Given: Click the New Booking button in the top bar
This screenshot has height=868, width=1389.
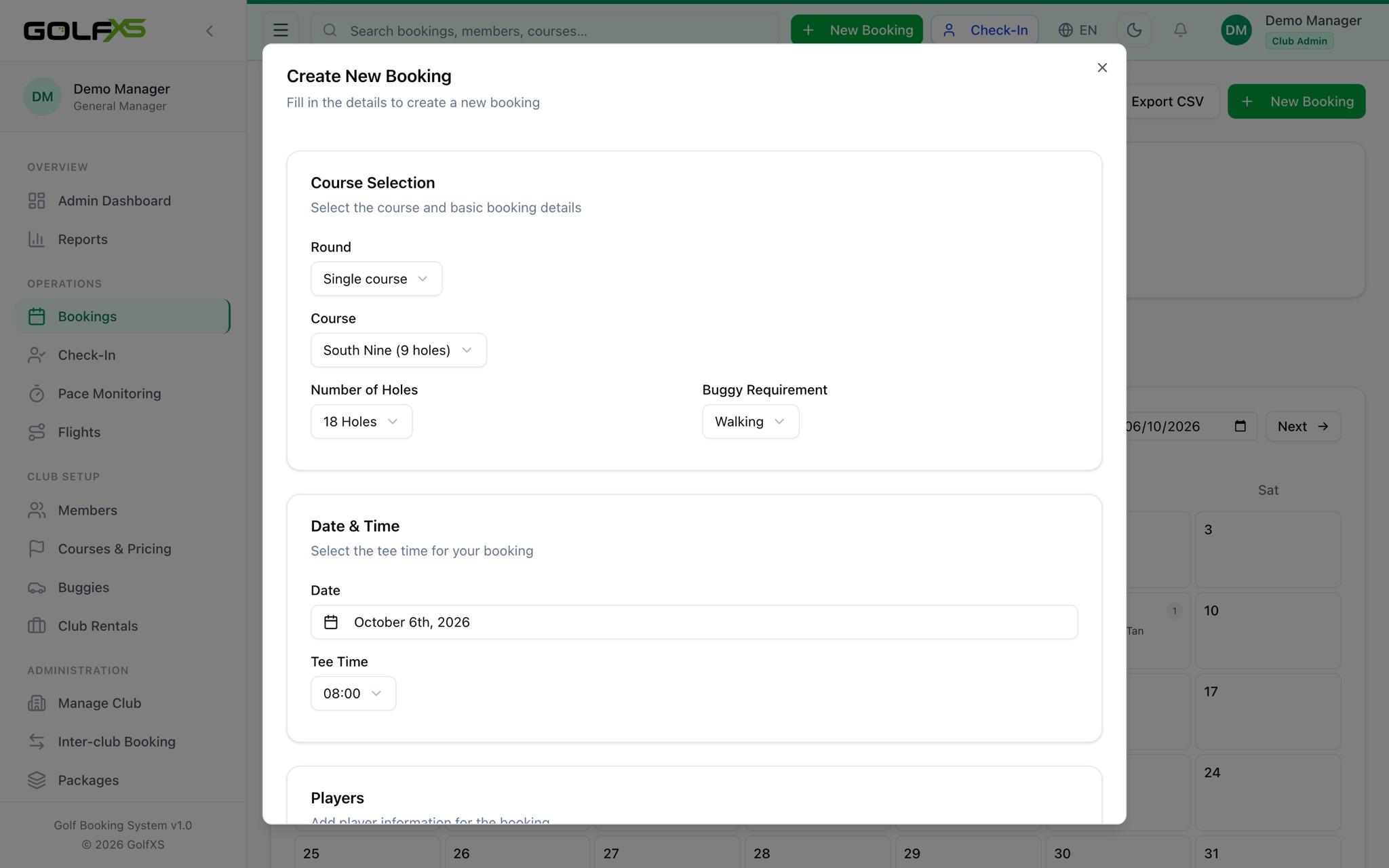Looking at the screenshot, I should [857, 31].
